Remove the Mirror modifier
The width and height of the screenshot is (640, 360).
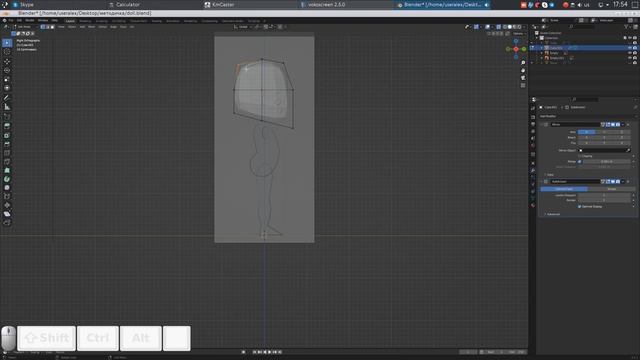click(x=628, y=124)
